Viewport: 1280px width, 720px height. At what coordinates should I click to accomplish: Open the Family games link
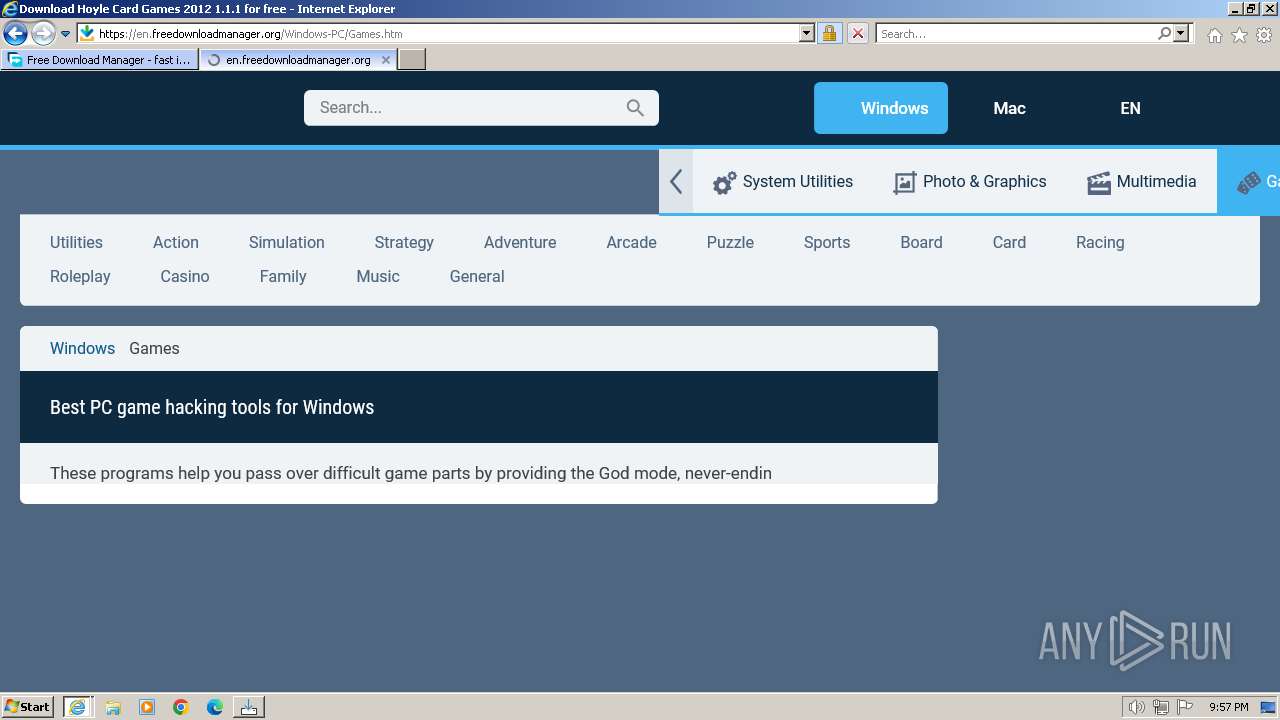tap(283, 276)
